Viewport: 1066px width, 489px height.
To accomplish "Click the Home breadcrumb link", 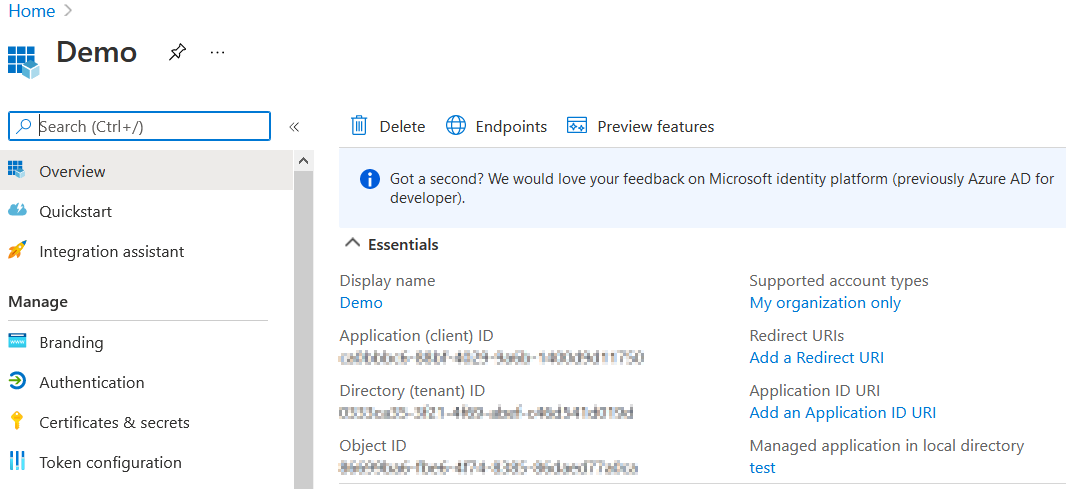I will (x=32, y=11).
